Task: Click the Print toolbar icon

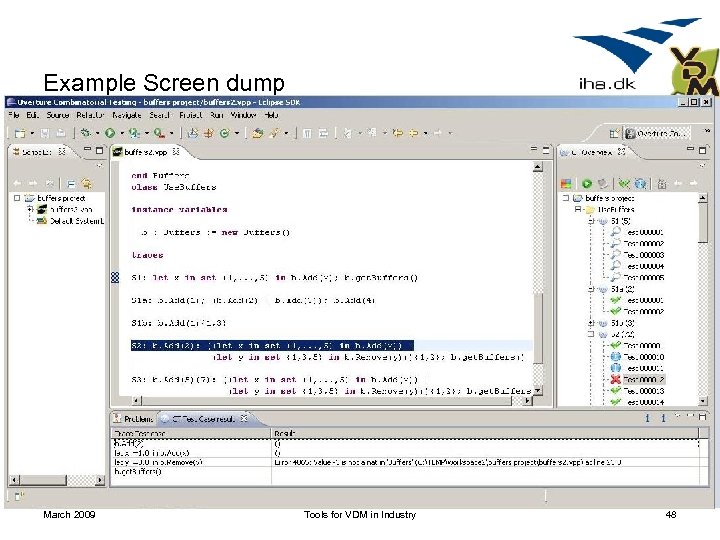Action: coord(61,133)
